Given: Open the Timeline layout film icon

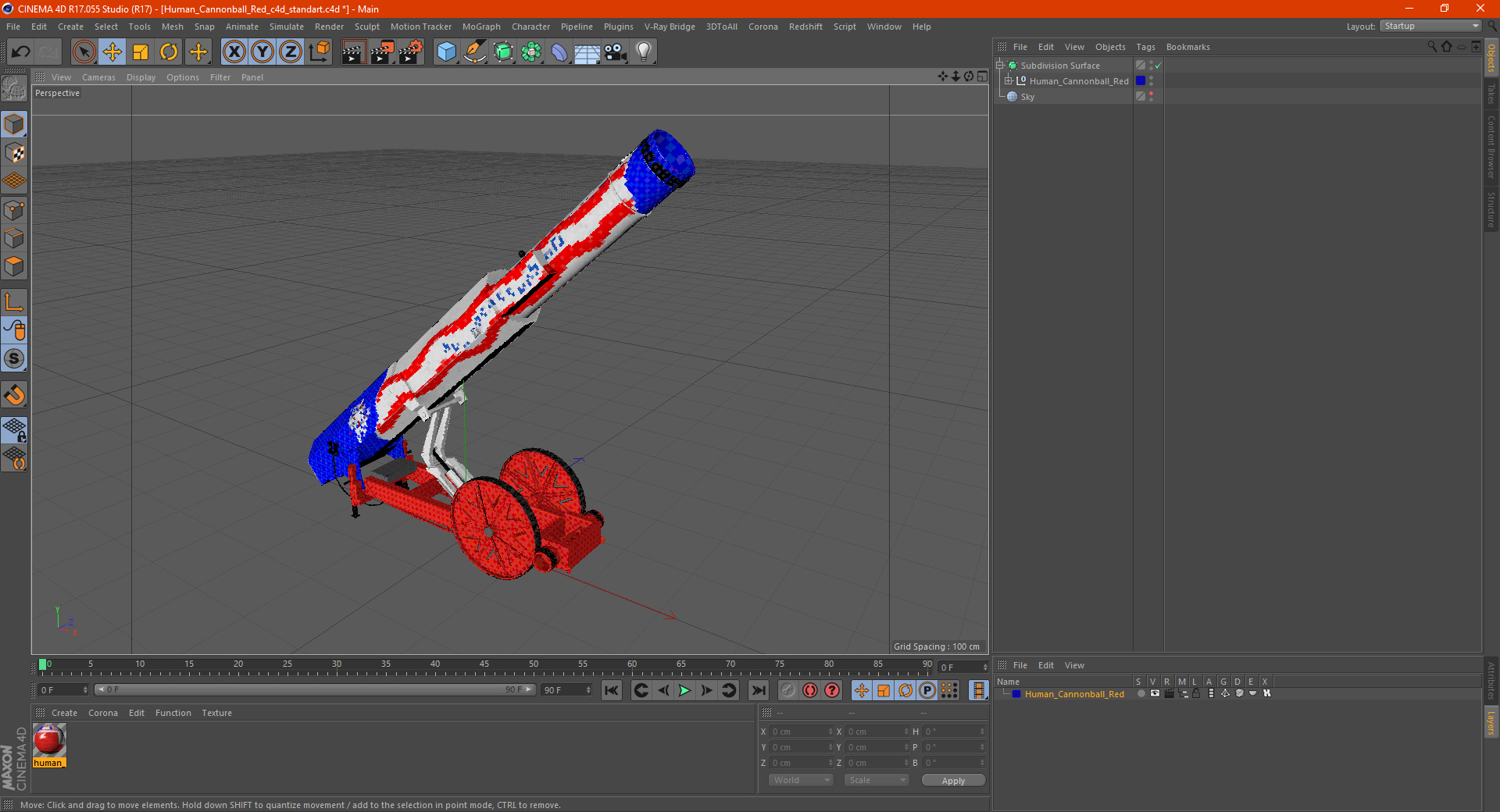Looking at the screenshot, I should coord(978,690).
